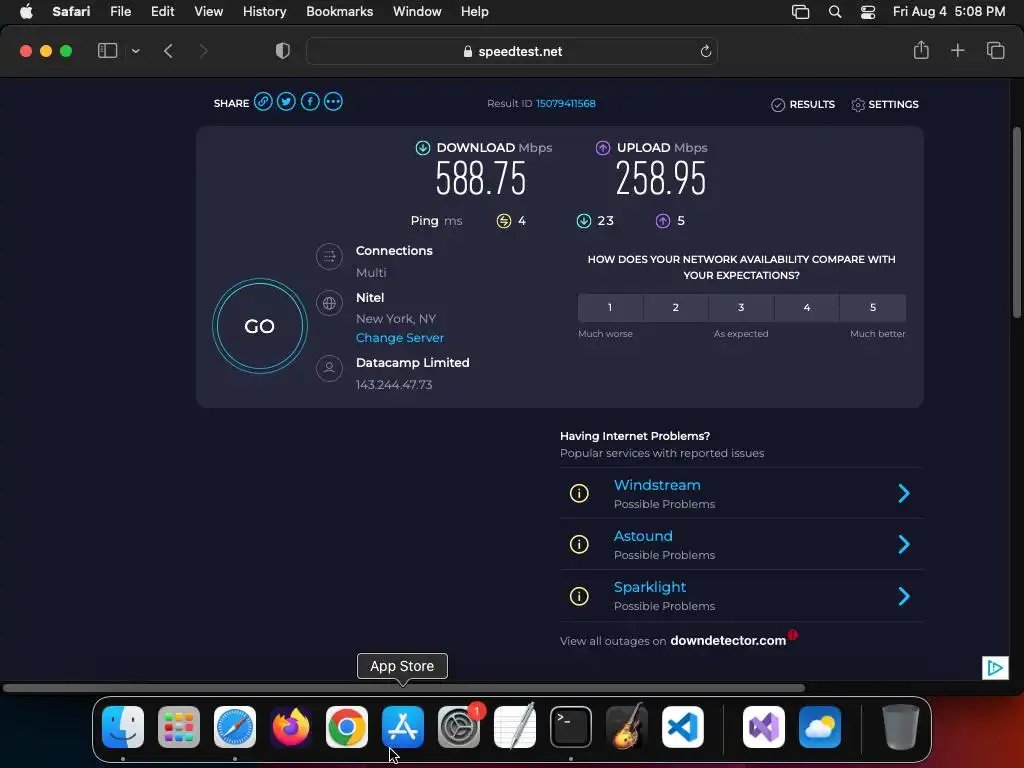
Task: Reload the page
Action: (705, 51)
